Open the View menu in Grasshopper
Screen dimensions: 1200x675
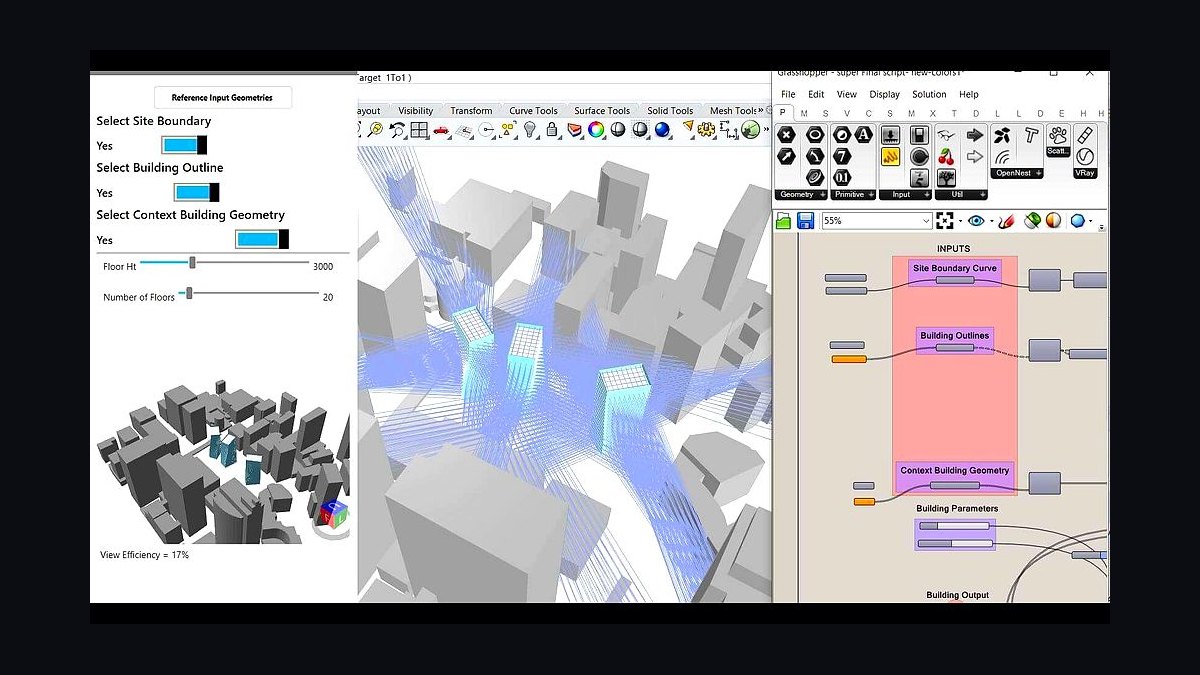tap(847, 94)
